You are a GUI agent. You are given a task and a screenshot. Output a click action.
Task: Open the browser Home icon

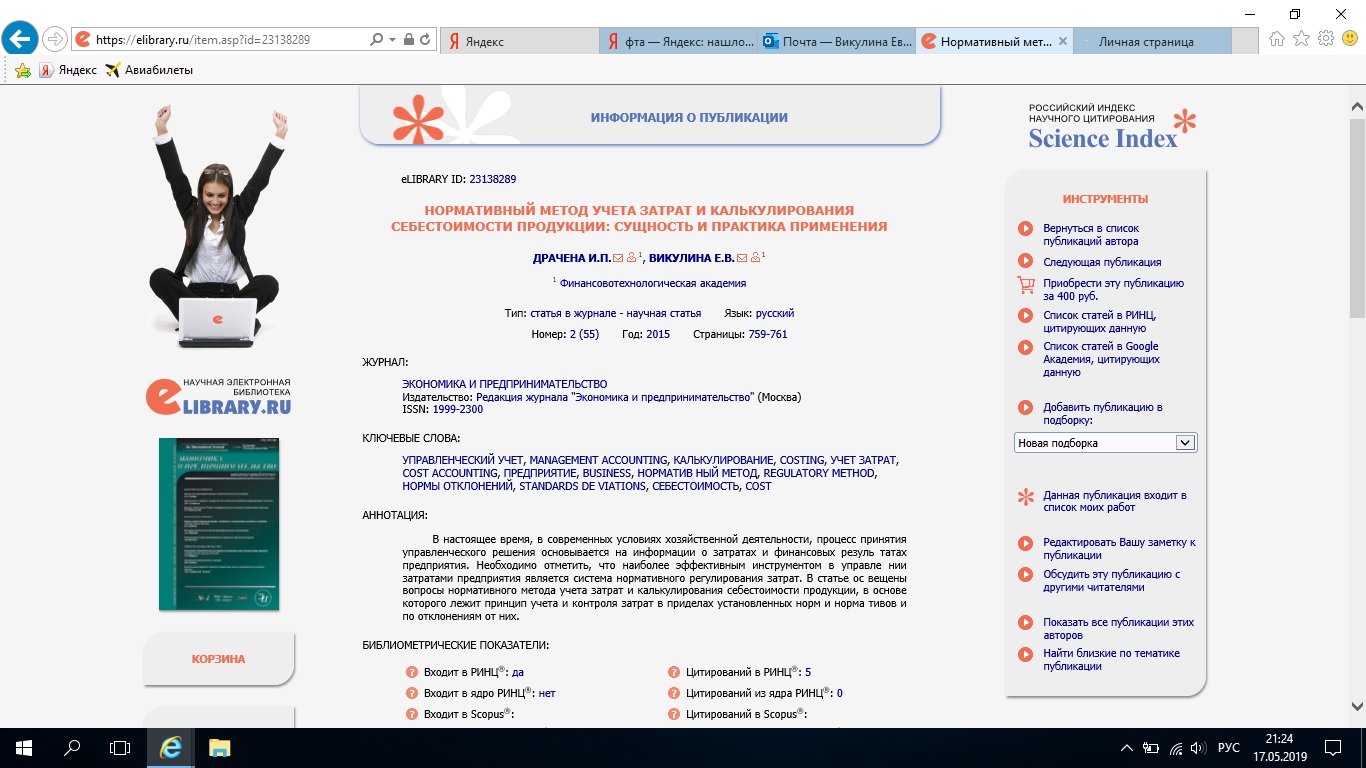(1277, 39)
